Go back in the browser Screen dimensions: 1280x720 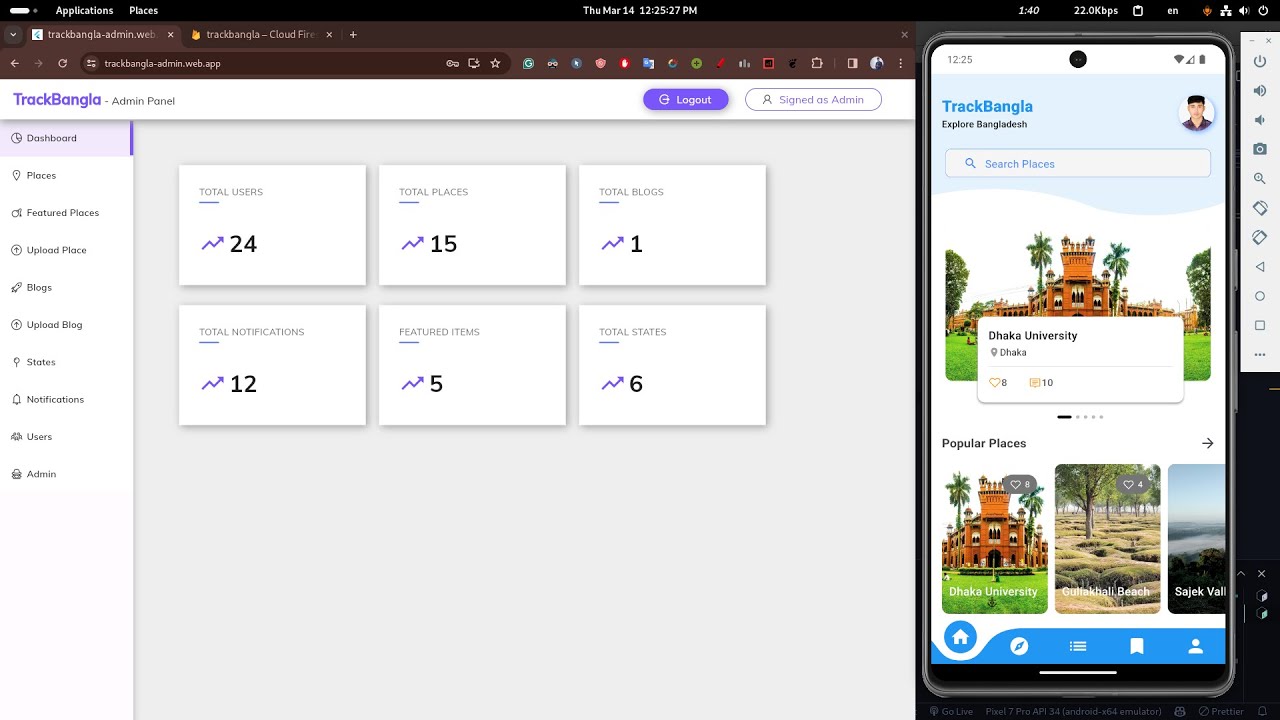14,63
